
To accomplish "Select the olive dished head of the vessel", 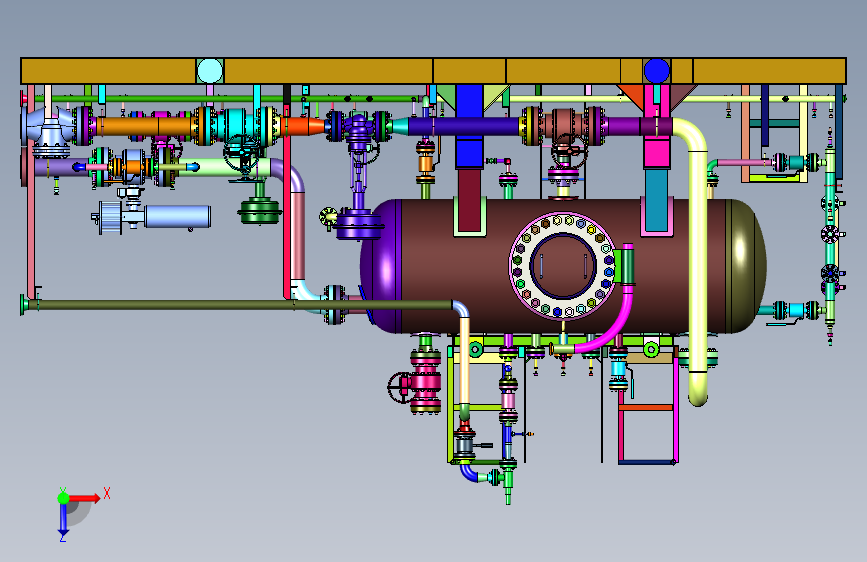I will coord(746,266).
